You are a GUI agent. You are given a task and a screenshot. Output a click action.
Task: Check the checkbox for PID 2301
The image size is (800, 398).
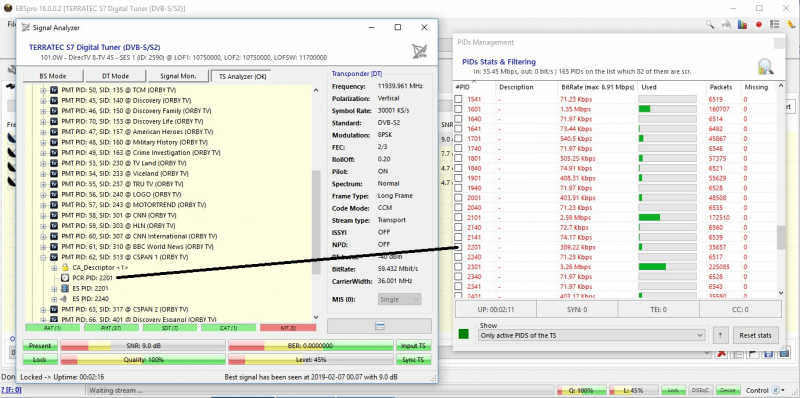coord(459,267)
